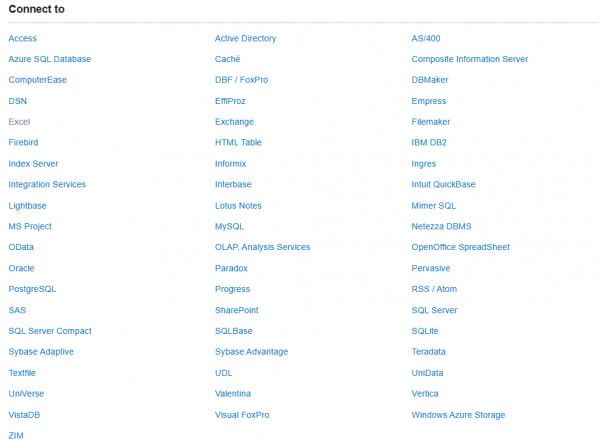Select the SQLBase link
This screenshot has width=600, height=444.
click(233, 331)
